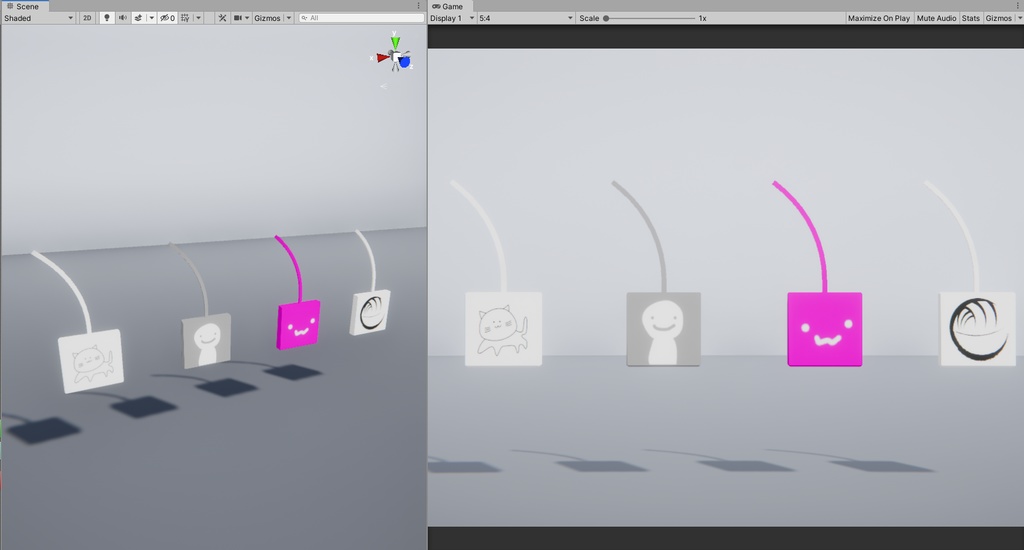
Task: Open the Shaded draw mode dropdown
Action: coord(39,18)
